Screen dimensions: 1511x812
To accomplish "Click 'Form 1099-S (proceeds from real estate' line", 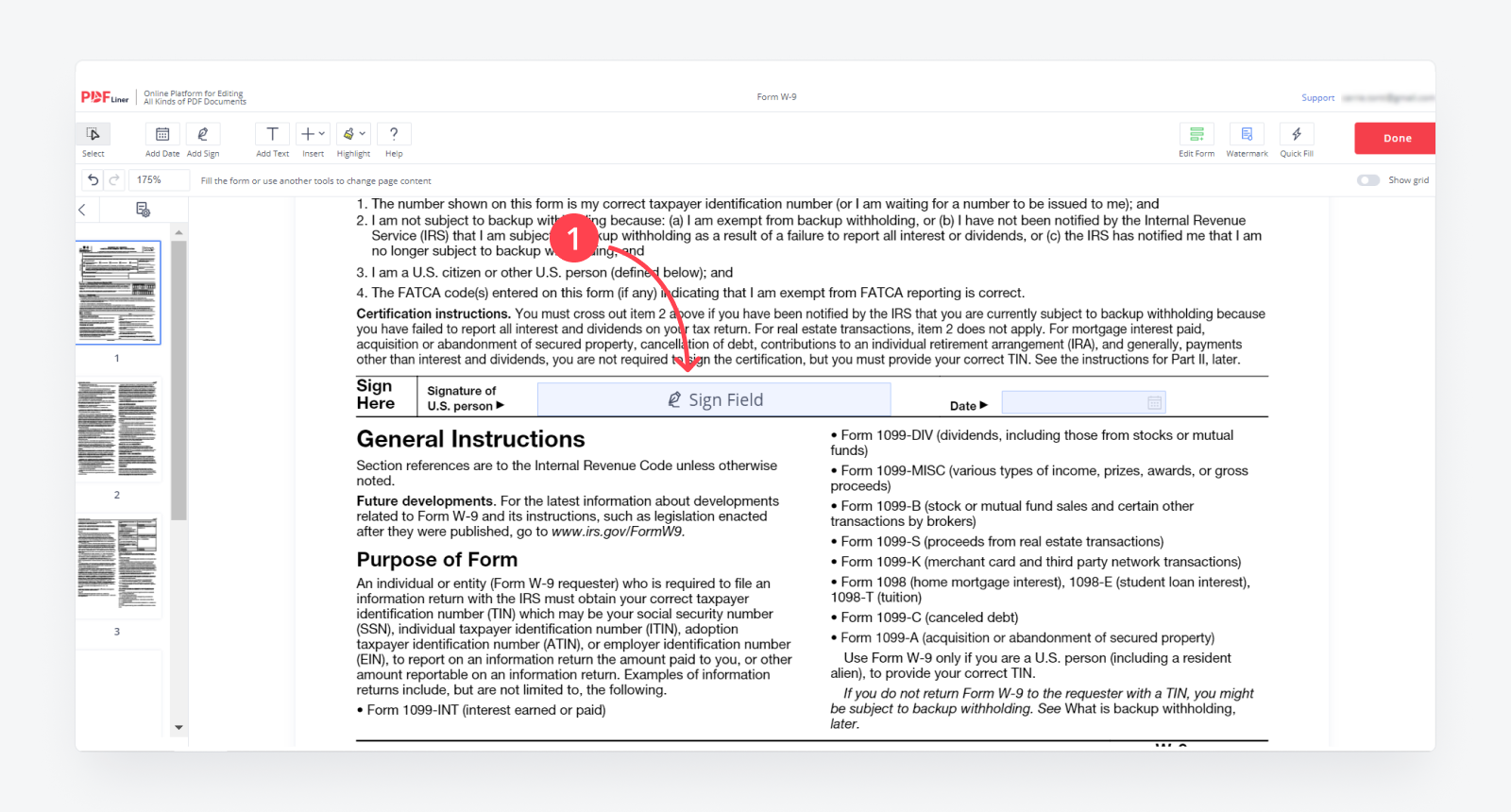I will click(x=997, y=542).
